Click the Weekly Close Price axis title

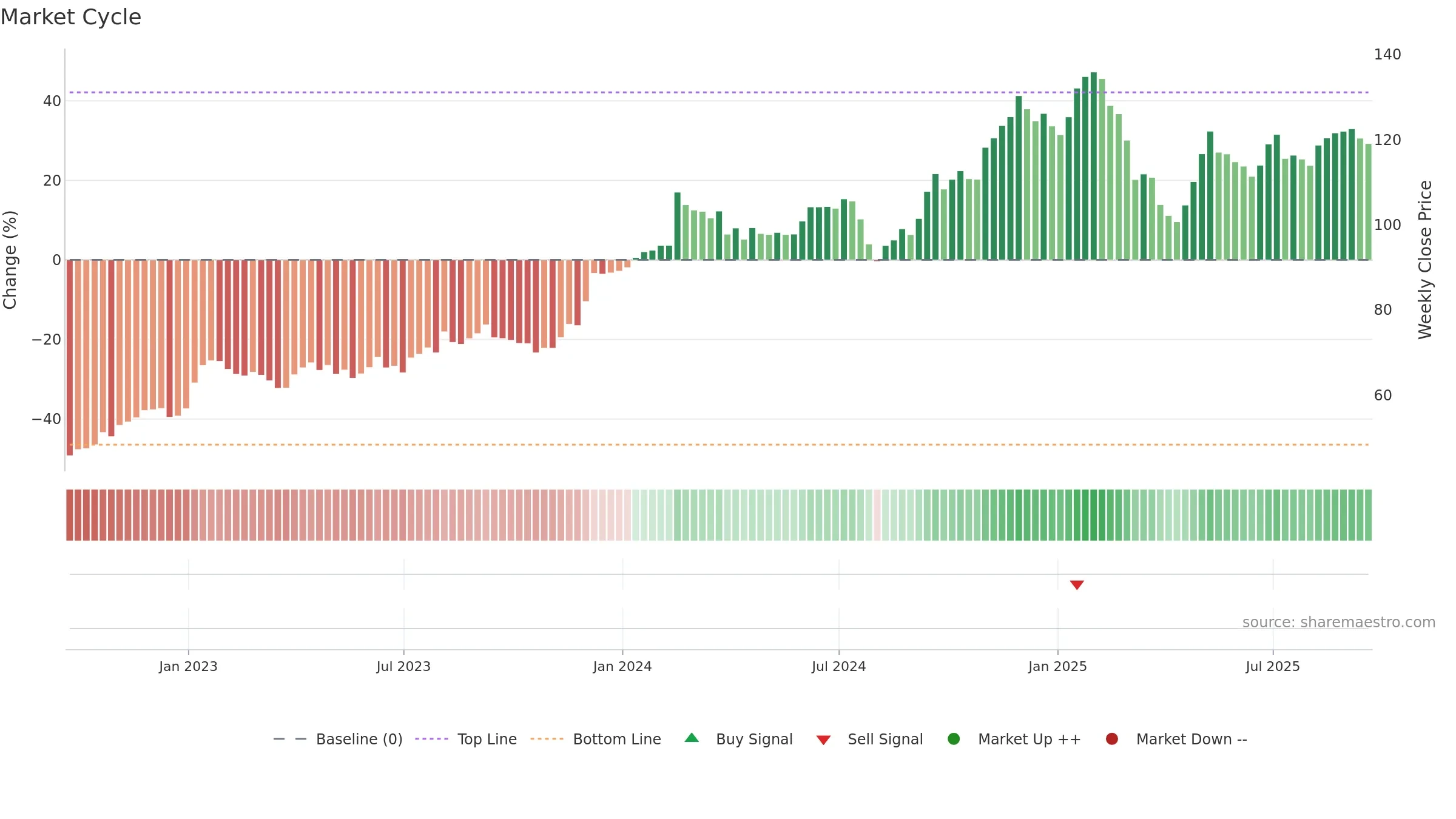pyautogui.click(x=1425, y=260)
